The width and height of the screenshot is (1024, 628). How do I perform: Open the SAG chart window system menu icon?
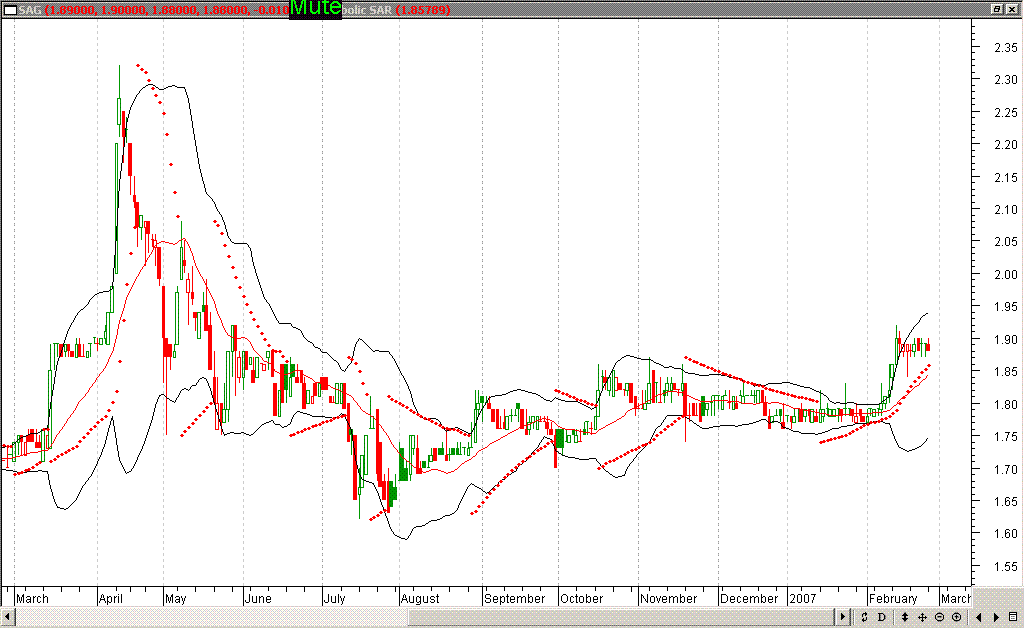tap(10, 10)
